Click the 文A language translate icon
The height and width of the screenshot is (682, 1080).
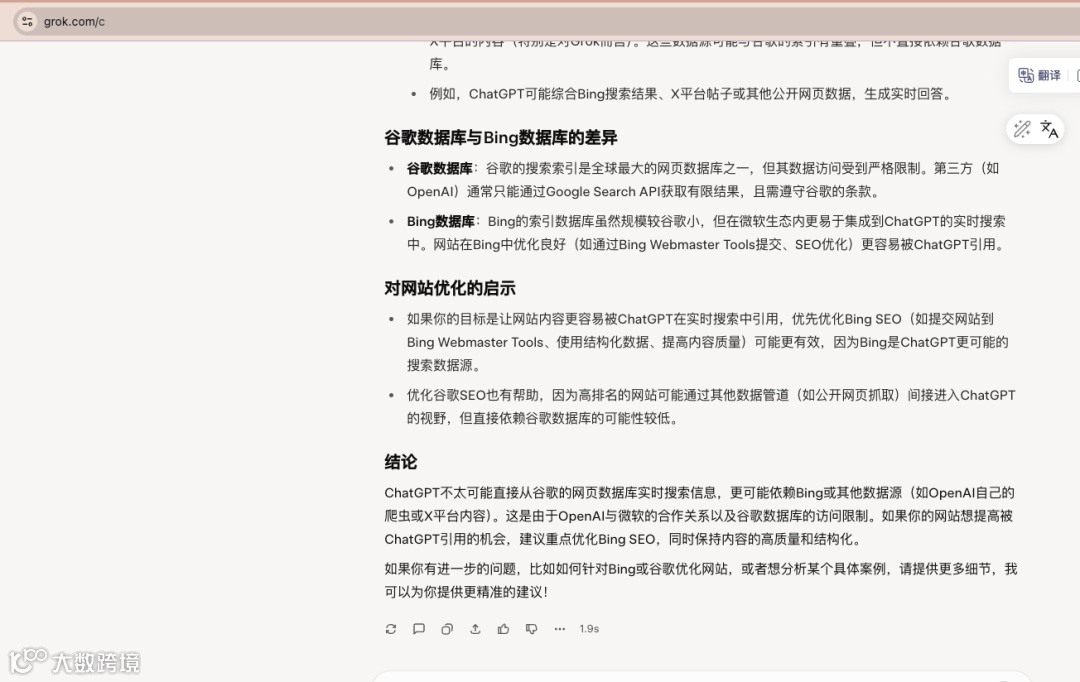click(1049, 129)
